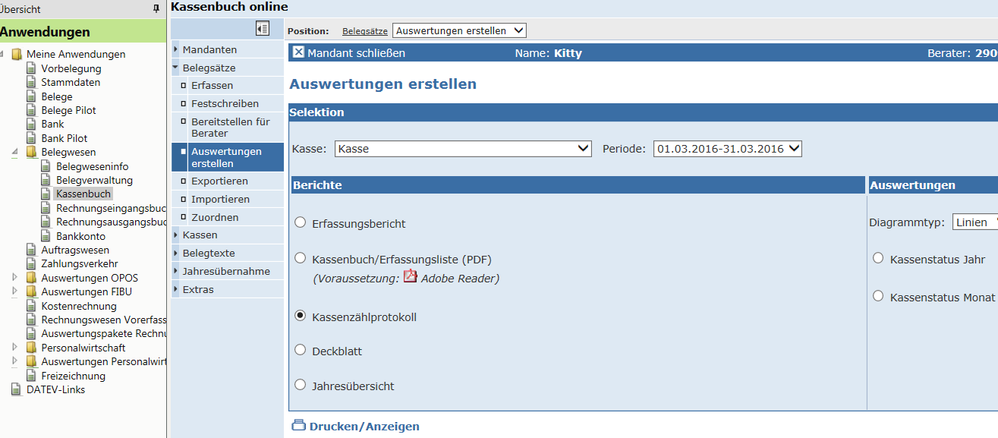Open the Kasse dropdown
This screenshot has height=438, width=998.
[463, 149]
